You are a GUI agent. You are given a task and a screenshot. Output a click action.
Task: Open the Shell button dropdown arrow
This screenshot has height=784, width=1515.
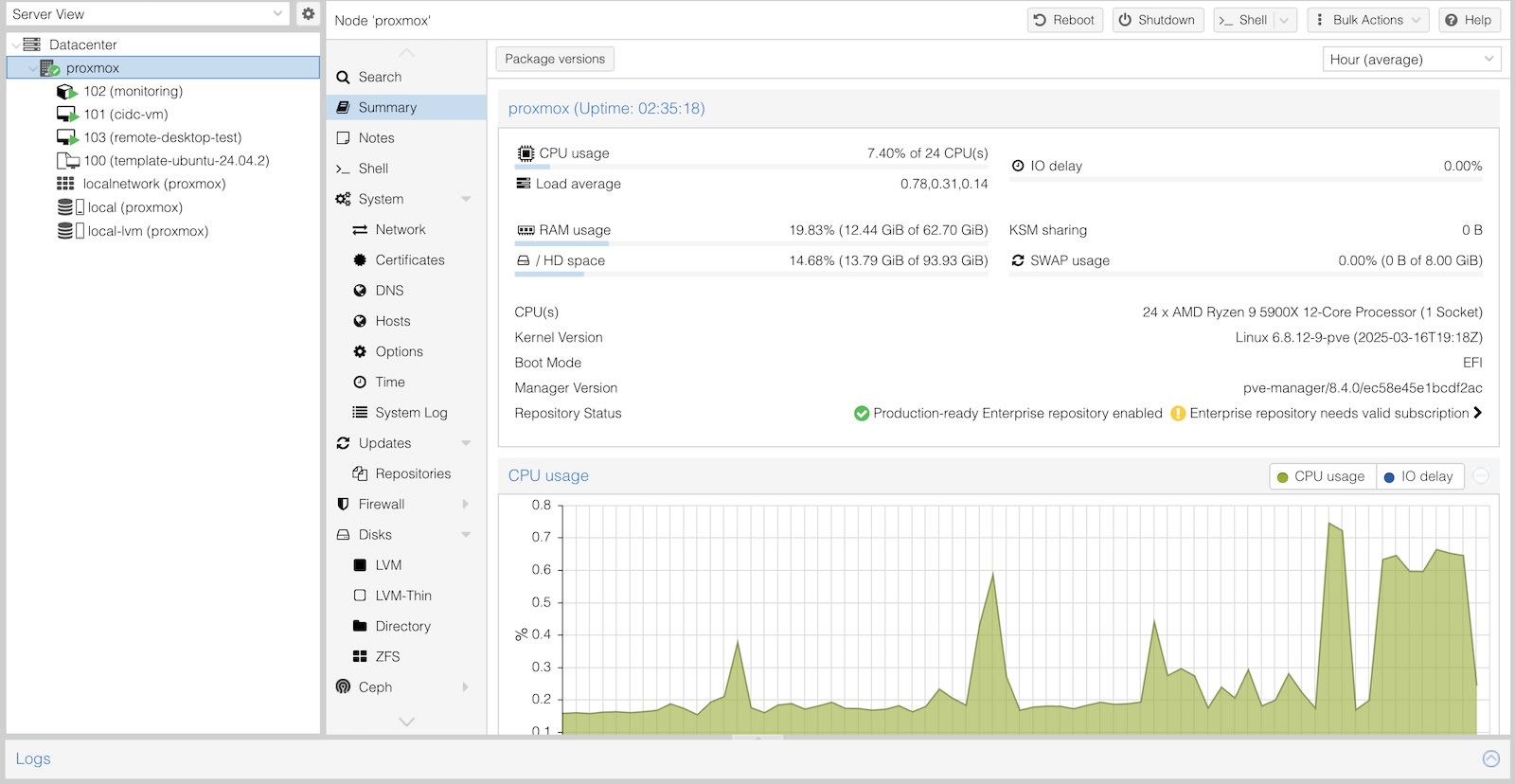click(x=1285, y=20)
